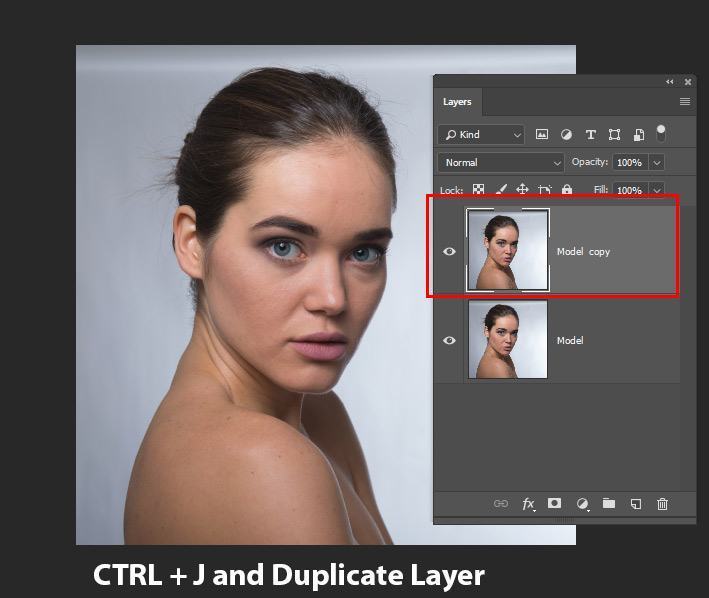Screen dimensions: 709x598
Task: Expand the Opacity slider dropdown arrow
Action: [x=657, y=162]
